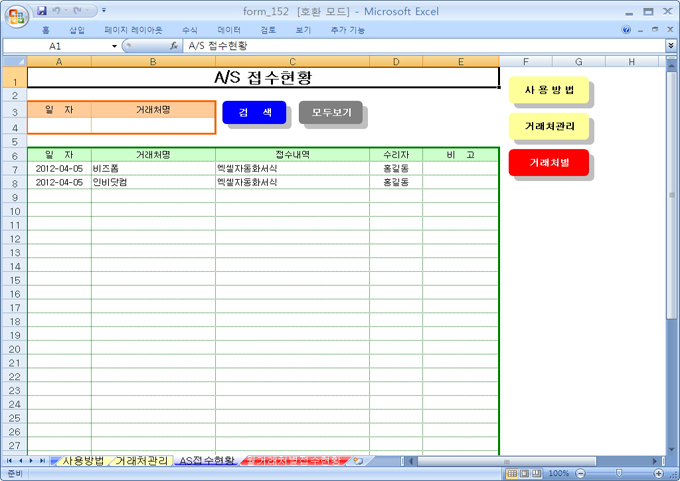Image resolution: width=680 pixels, height=481 pixels.
Task: Switch to the 거래처관리 sheet tab
Action: click(x=141, y=461)
